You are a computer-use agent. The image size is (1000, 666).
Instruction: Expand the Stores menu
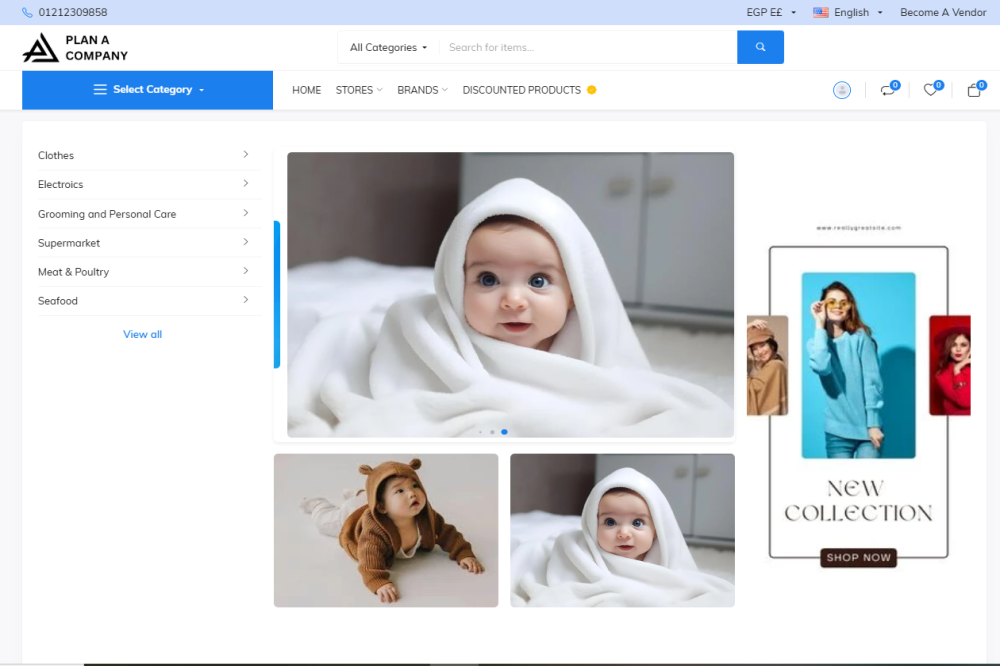[359, 90]
